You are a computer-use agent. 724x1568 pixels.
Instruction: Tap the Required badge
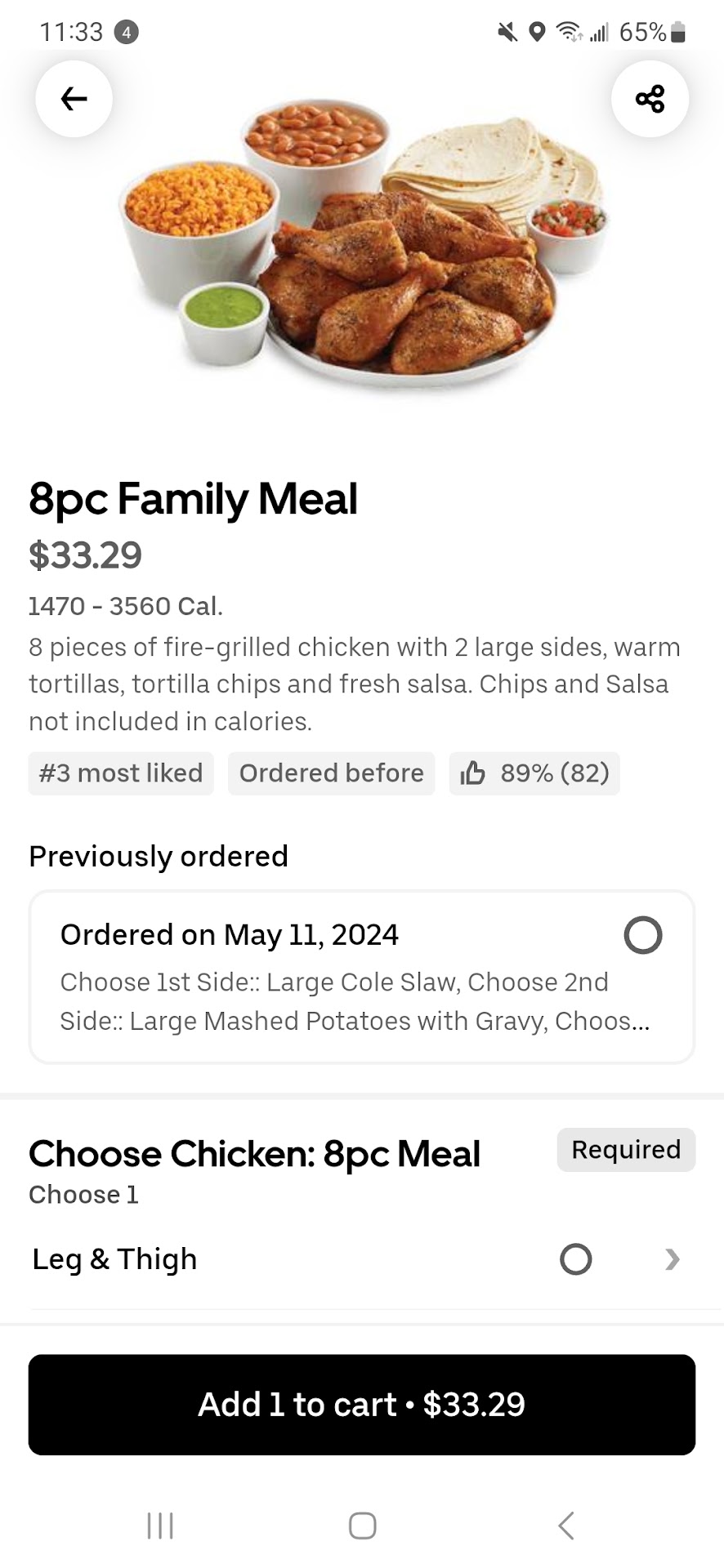pyautogui.click(x=626, y=1149)
